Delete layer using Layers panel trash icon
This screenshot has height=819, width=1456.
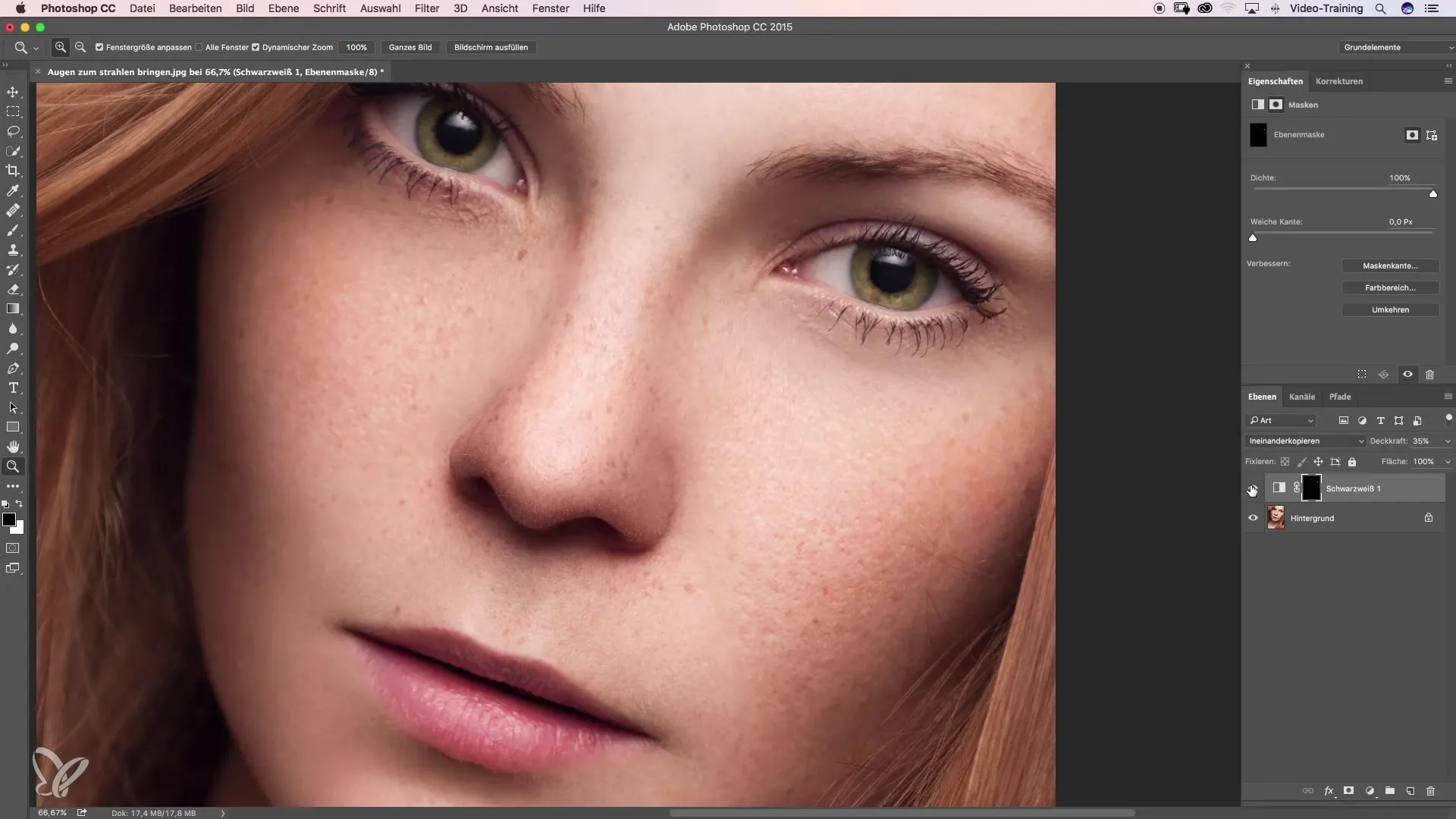tap(1430, 790)
